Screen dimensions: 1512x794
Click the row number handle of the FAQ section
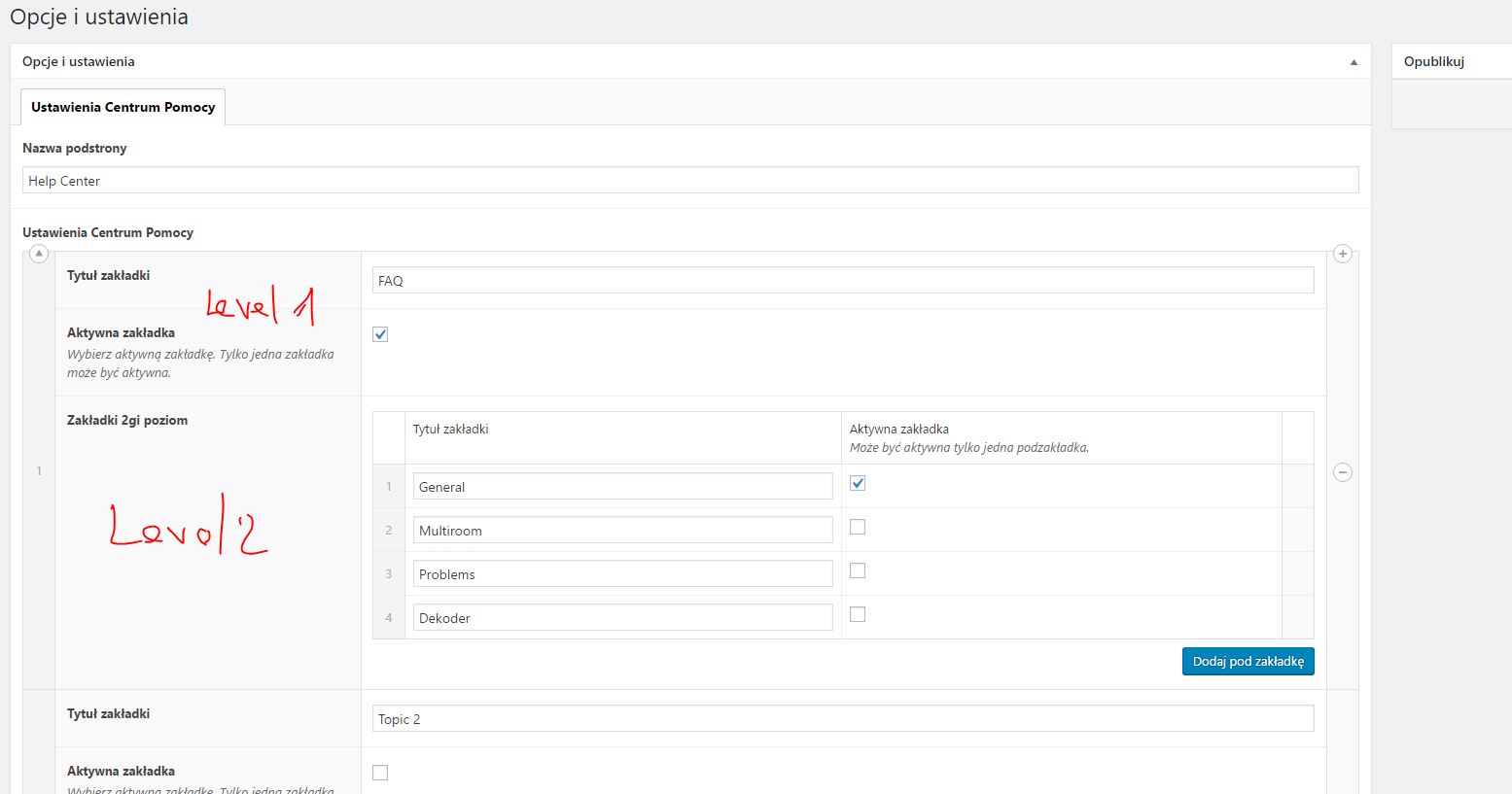pos(38,471)
